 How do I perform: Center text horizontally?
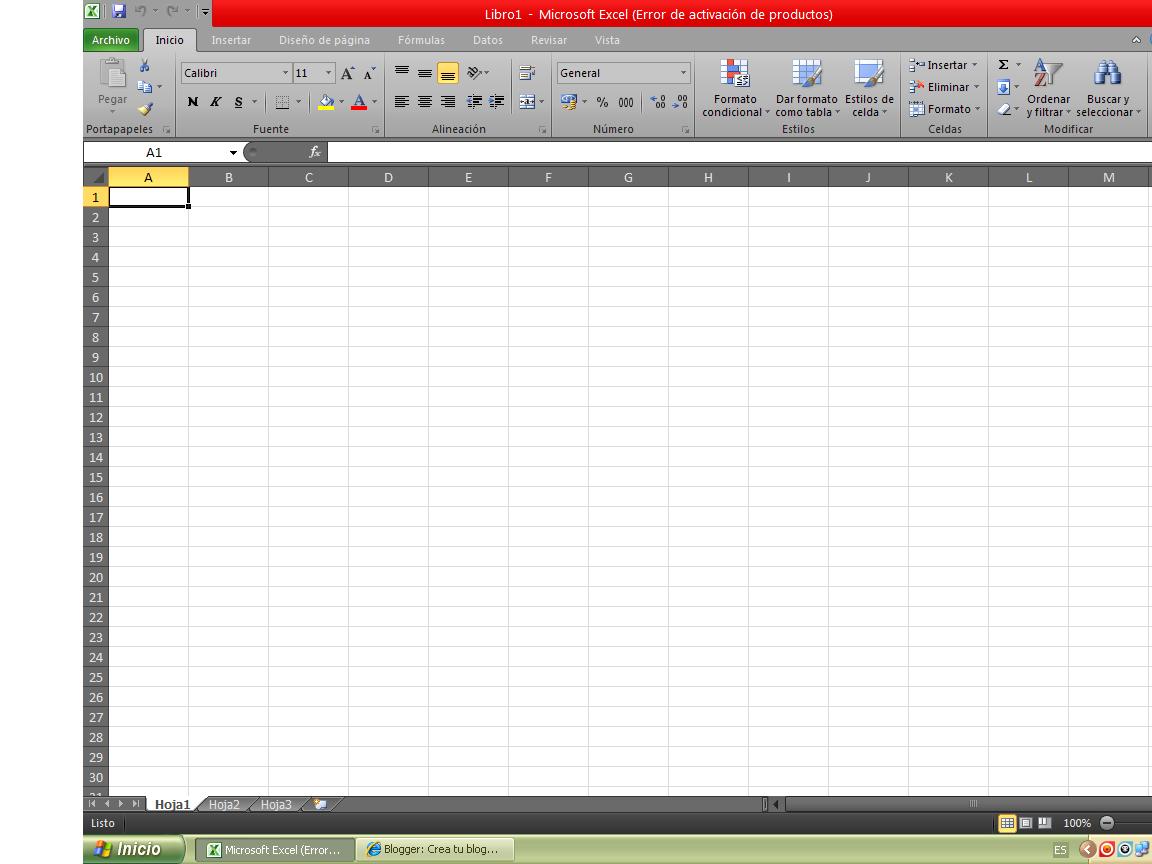point(425,102)
